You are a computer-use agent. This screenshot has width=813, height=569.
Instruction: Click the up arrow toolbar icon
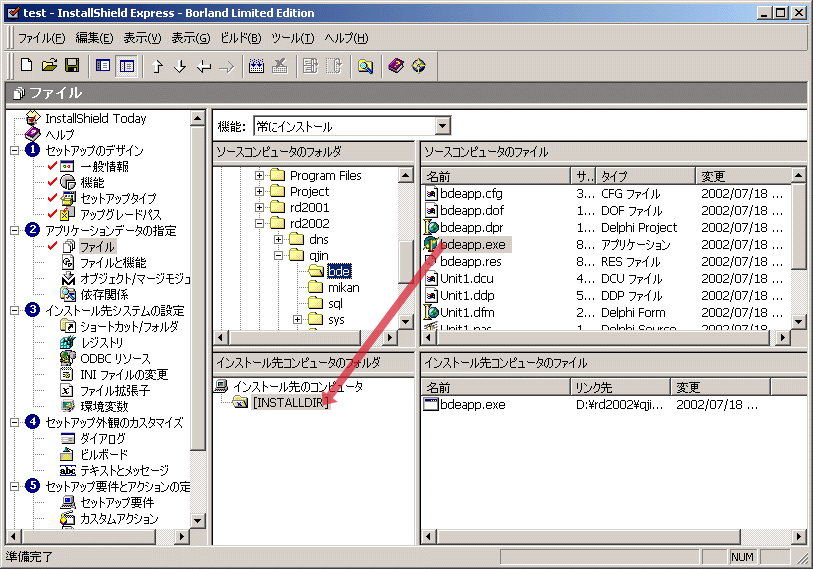[158, 66]
